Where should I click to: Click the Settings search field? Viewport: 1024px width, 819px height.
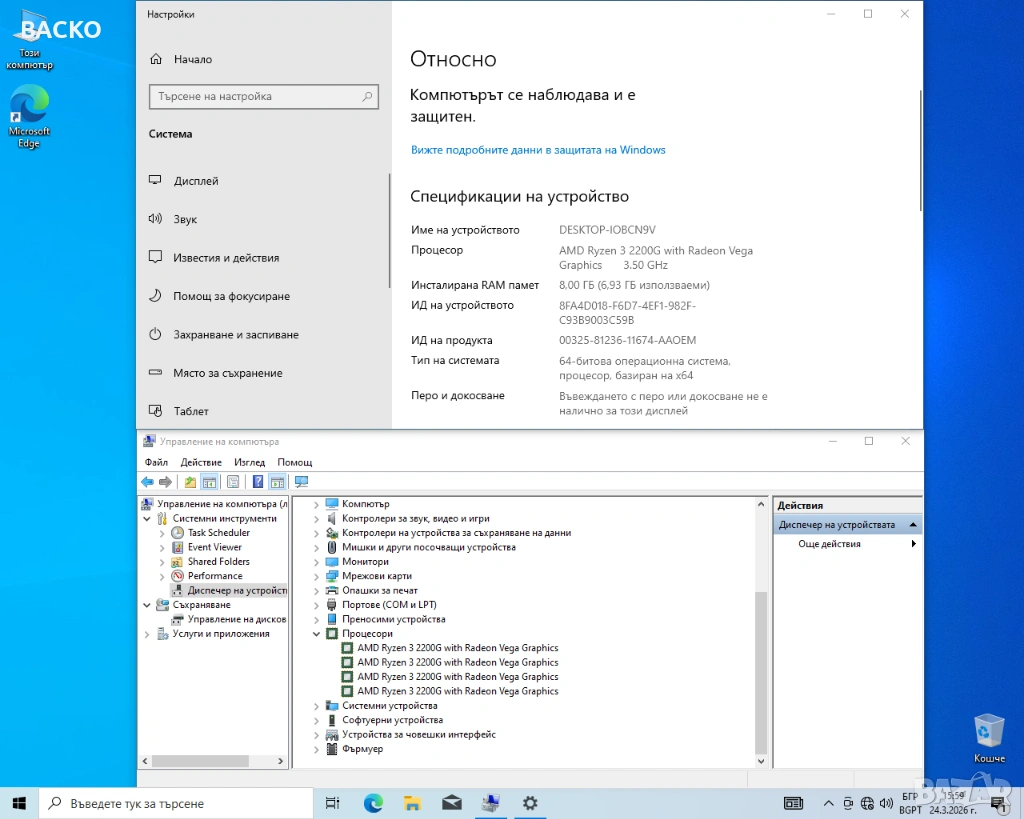pos(257,97)
